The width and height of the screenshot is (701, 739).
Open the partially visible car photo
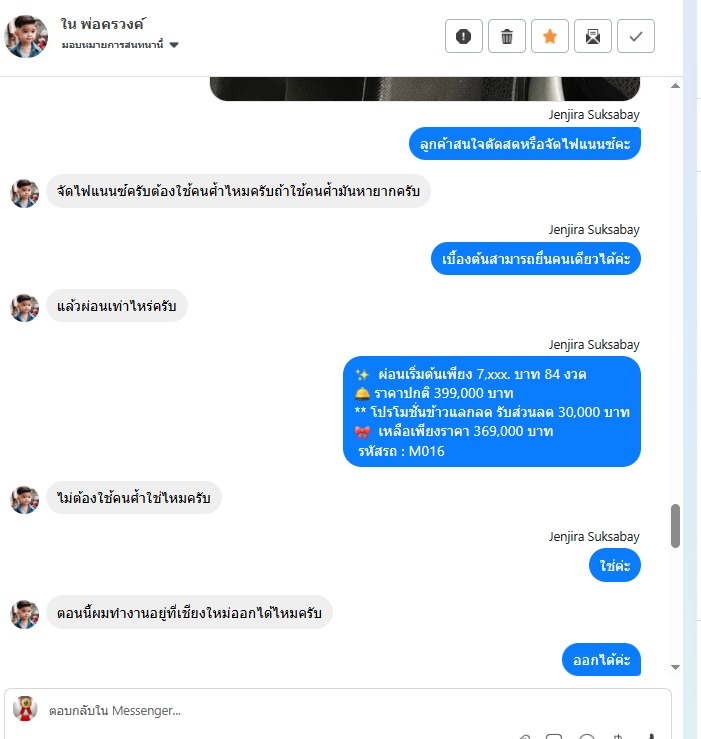[x=425, y=89]
